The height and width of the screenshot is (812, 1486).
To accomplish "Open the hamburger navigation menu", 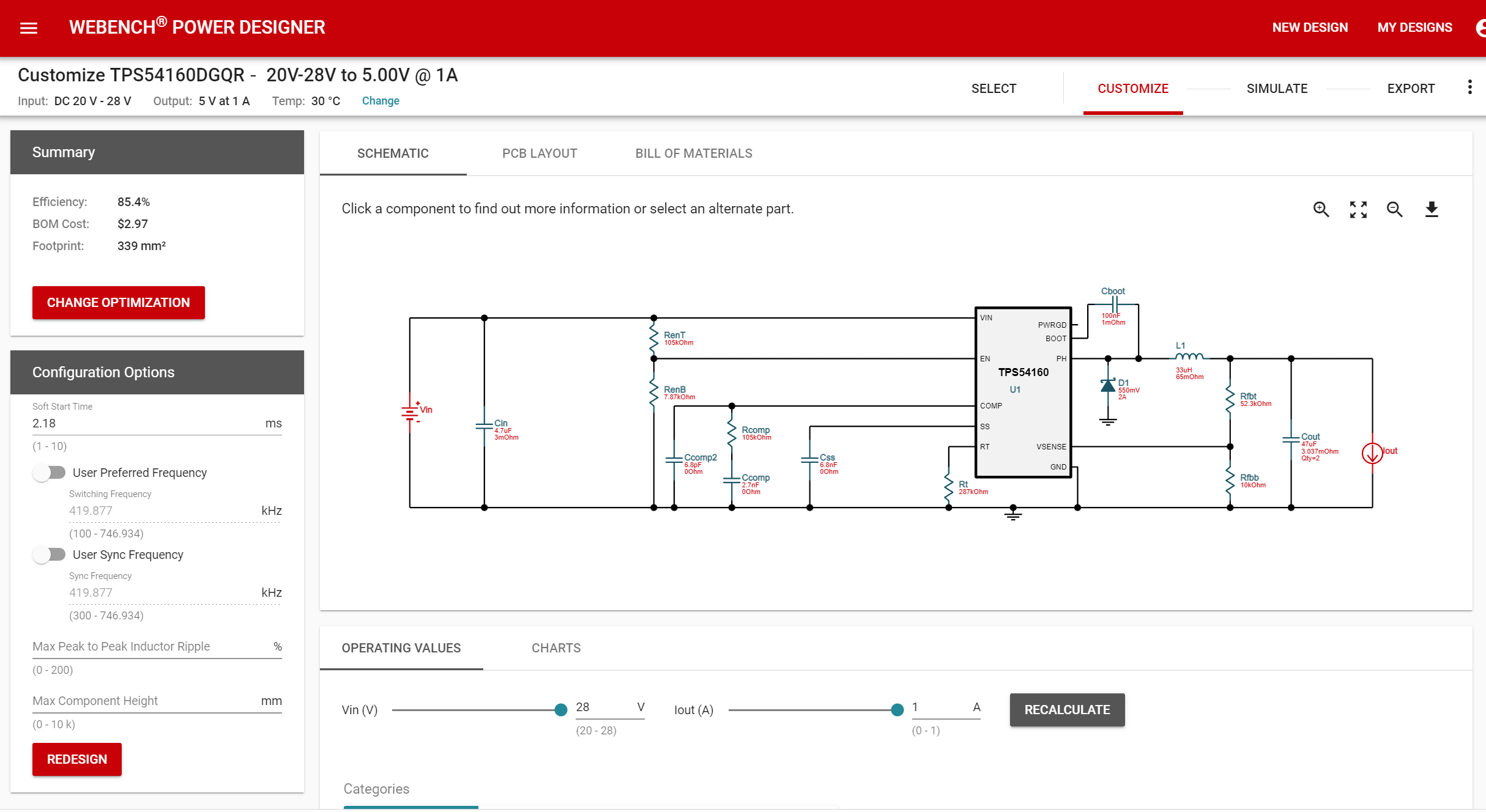I will [x=29, y=28].
